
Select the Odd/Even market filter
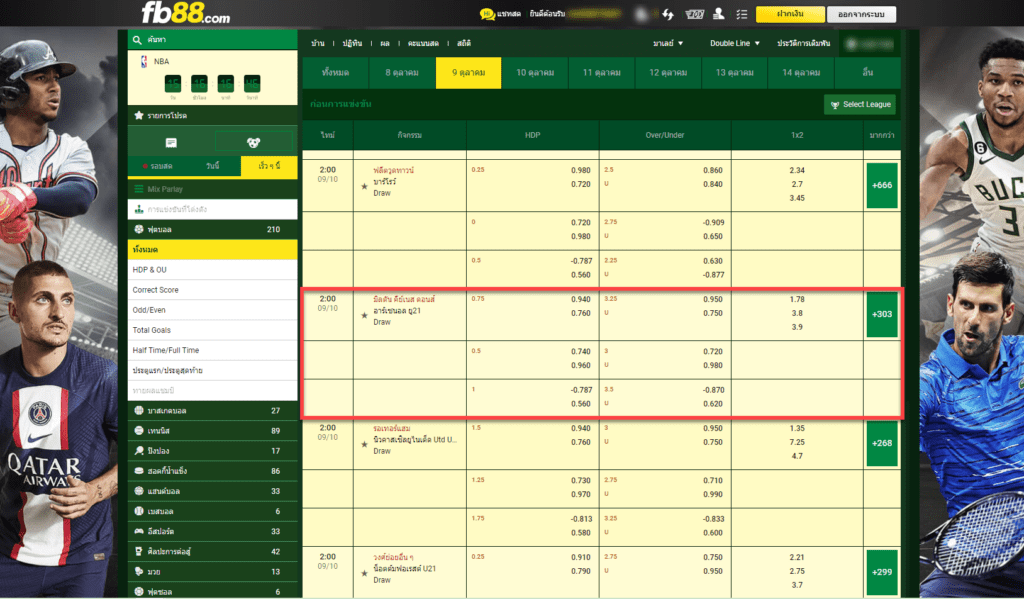click(212, 310)
